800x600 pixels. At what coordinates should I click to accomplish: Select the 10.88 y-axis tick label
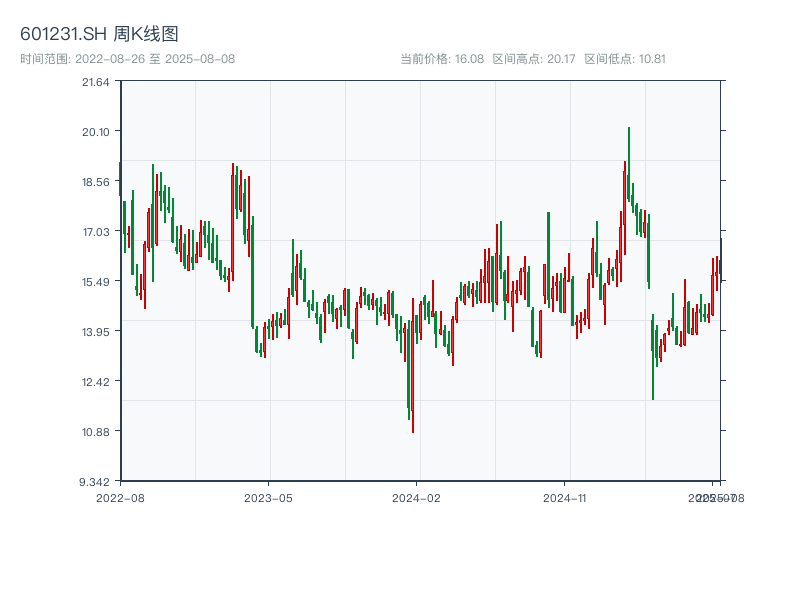96,432
